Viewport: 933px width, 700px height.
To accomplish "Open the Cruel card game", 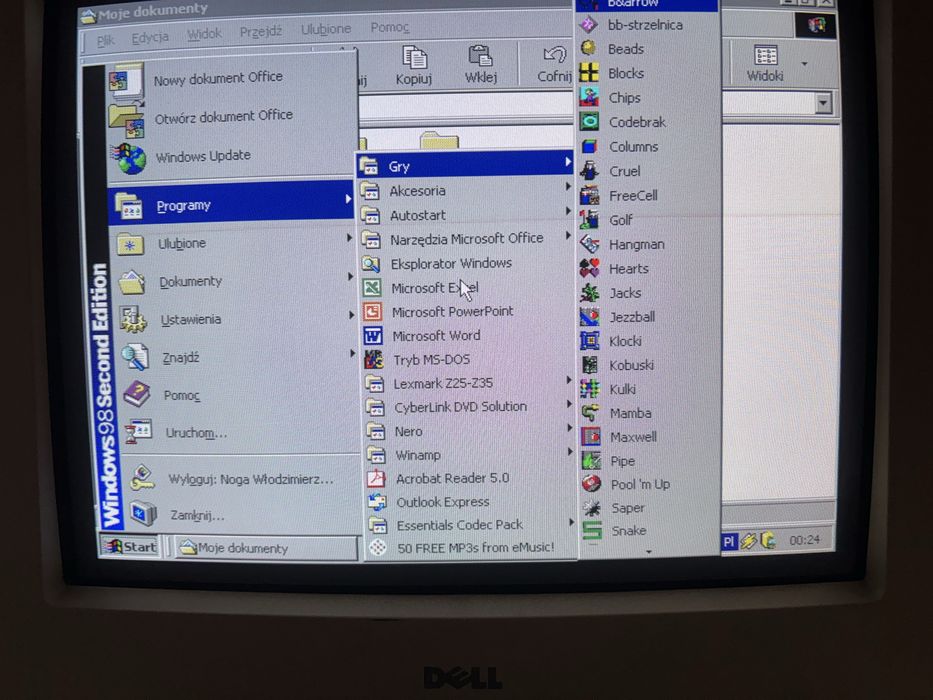I will [647, 171].
